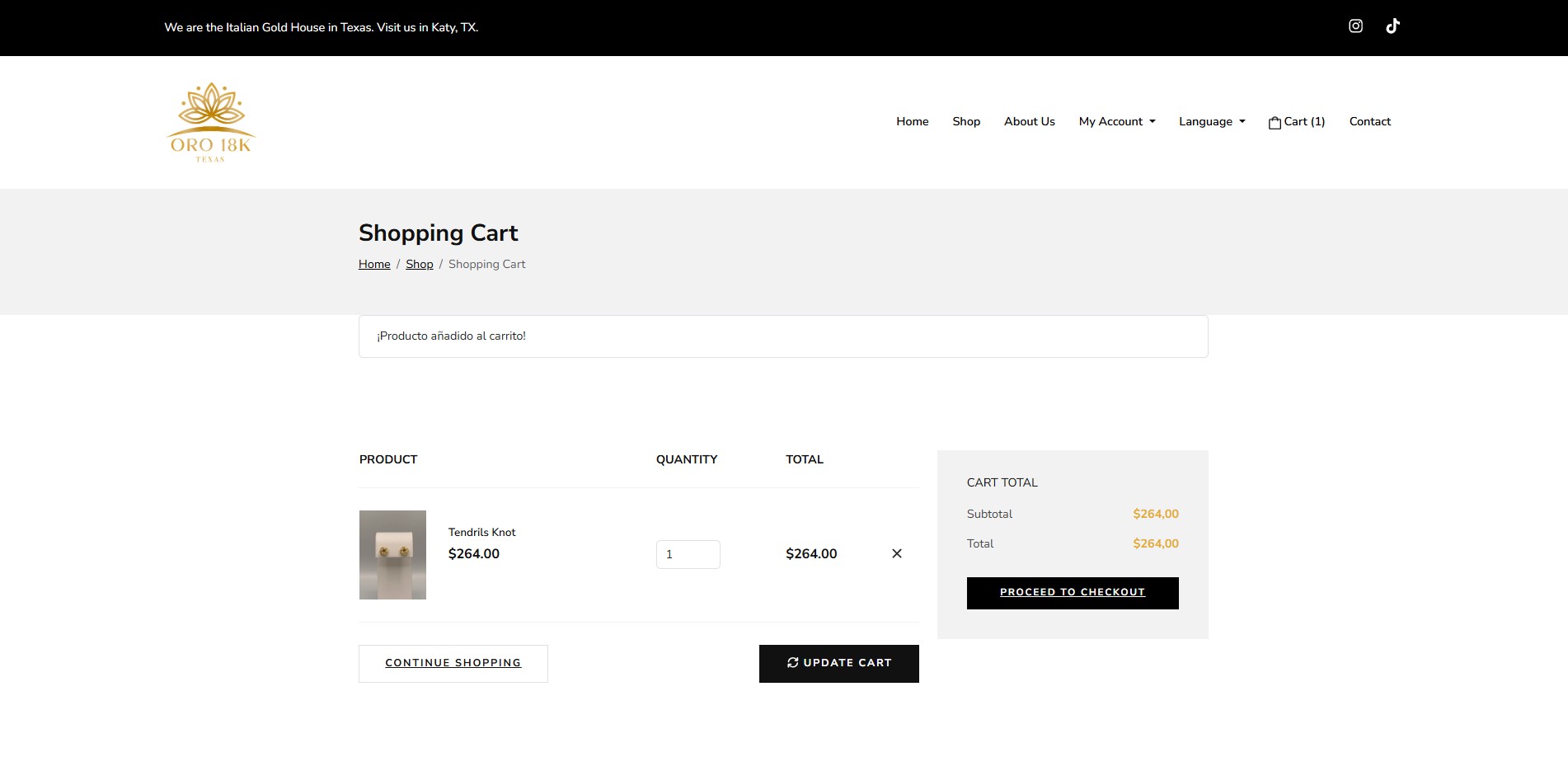
Task: Select the Shopping Cart page heading
Action: (x=439, y=233)
